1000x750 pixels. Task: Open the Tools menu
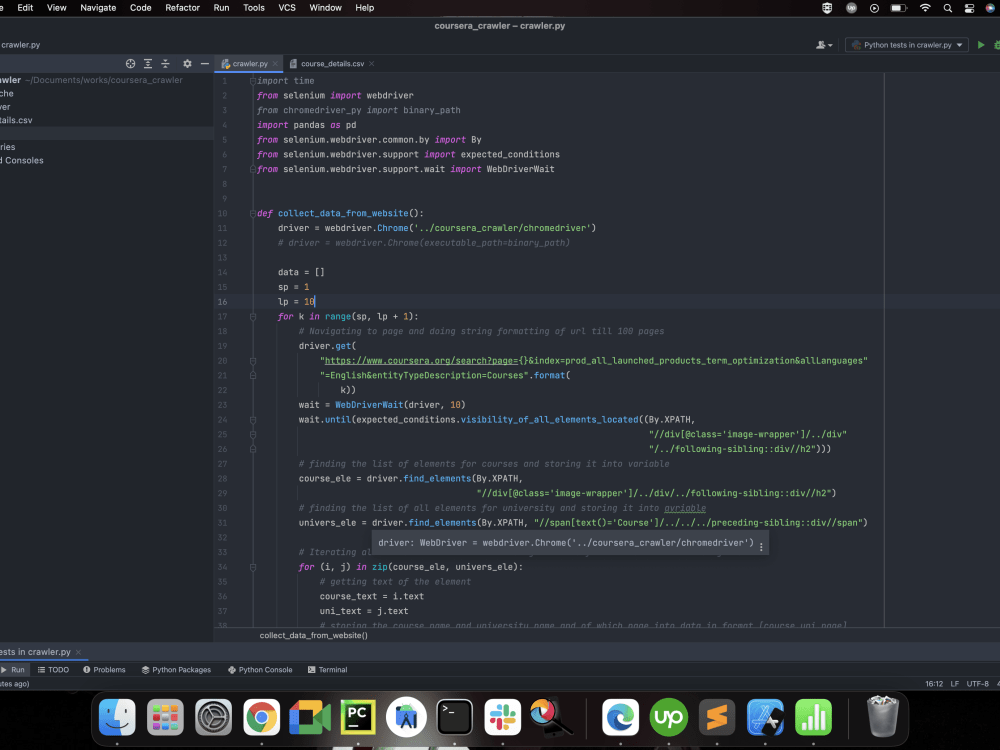(x=254, y=8)
